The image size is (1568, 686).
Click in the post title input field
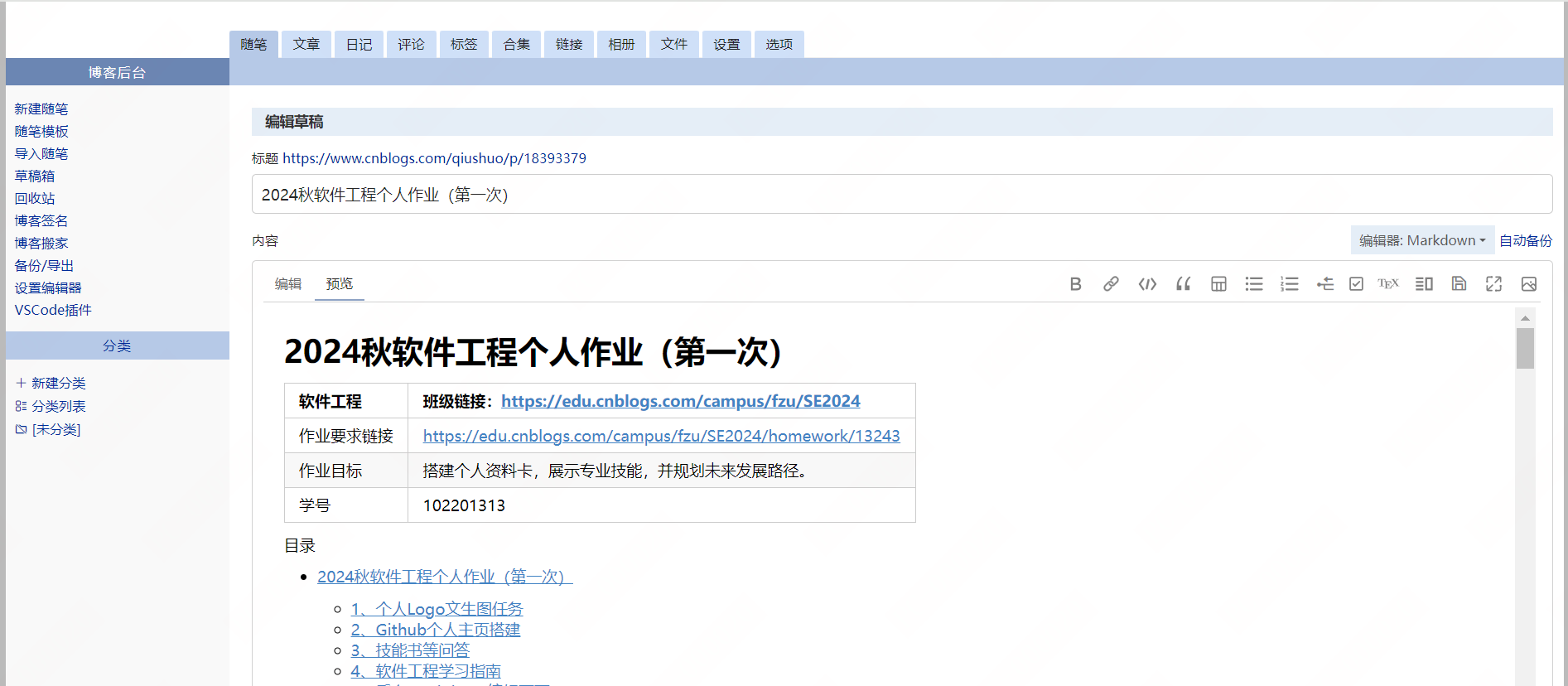click(x=902, y=194)
